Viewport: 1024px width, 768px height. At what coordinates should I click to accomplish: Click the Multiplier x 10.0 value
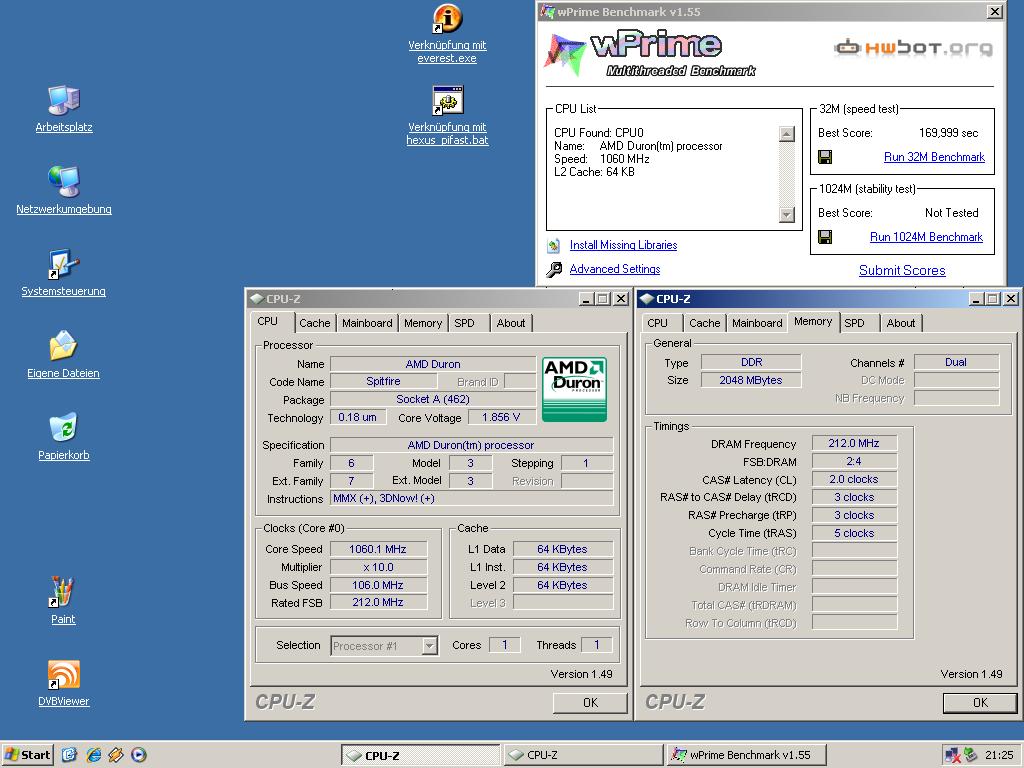pos(378,567)
